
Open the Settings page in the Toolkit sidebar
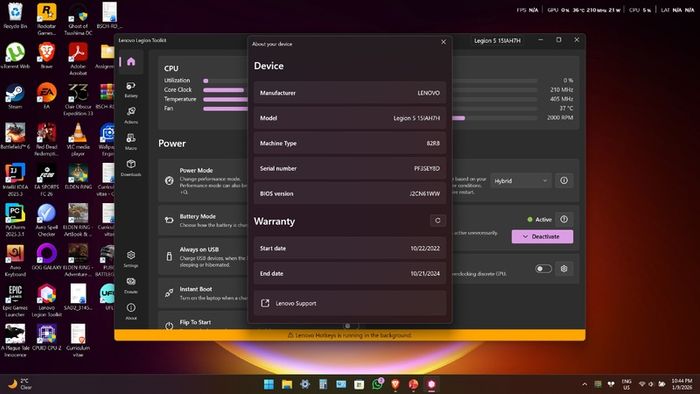click(131, 259)
